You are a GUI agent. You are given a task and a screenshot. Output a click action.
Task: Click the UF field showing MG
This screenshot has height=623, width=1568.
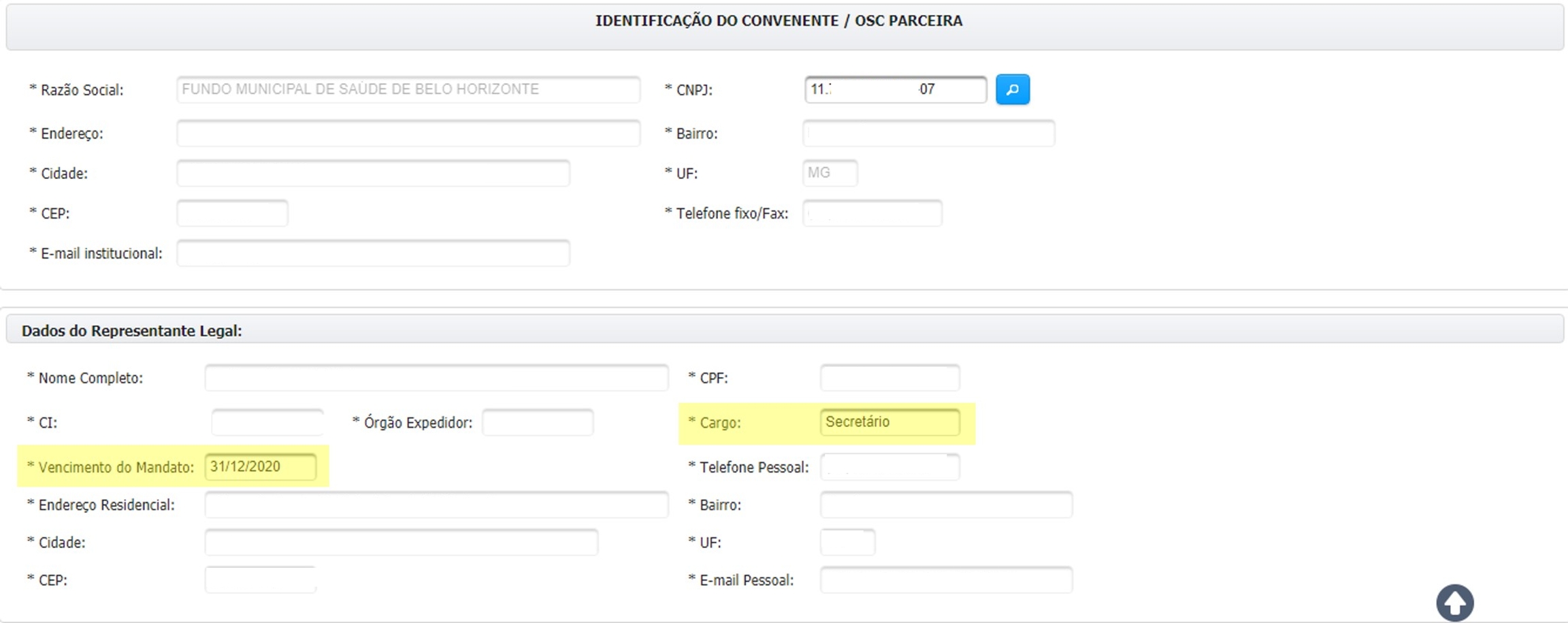point(830,173)
